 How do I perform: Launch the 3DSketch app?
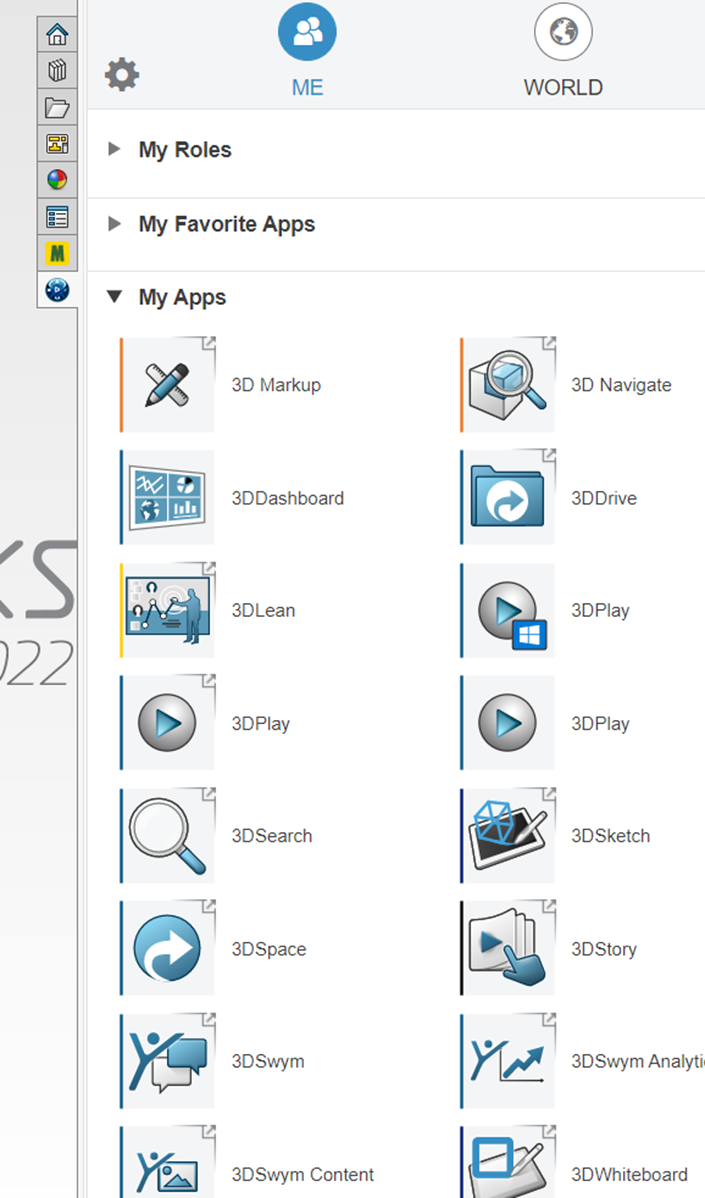508,836
